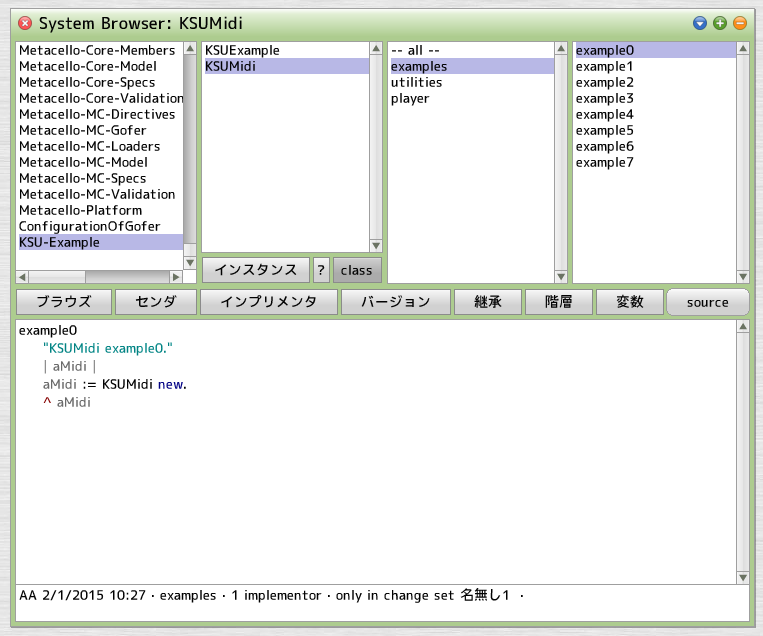763x636 pixels.
Task: Click code pane scroll up arrow
Action: (x=743, y=327)
